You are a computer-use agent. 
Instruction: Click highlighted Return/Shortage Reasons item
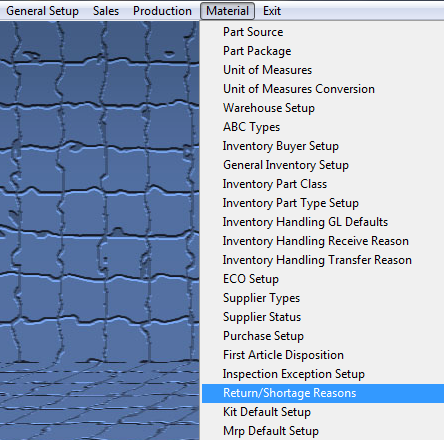[x=323, y=393]
